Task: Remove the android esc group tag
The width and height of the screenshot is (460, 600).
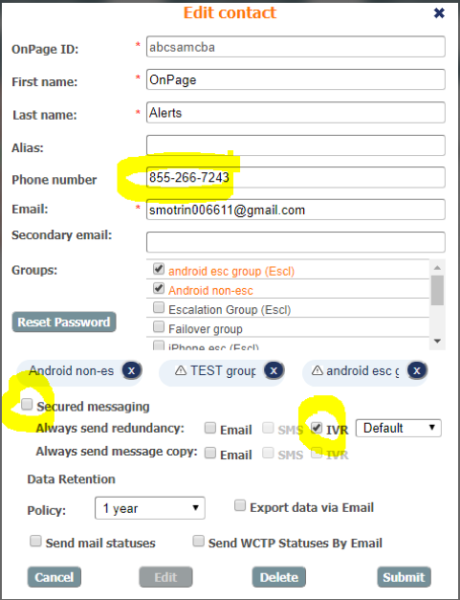Action: 416,370
